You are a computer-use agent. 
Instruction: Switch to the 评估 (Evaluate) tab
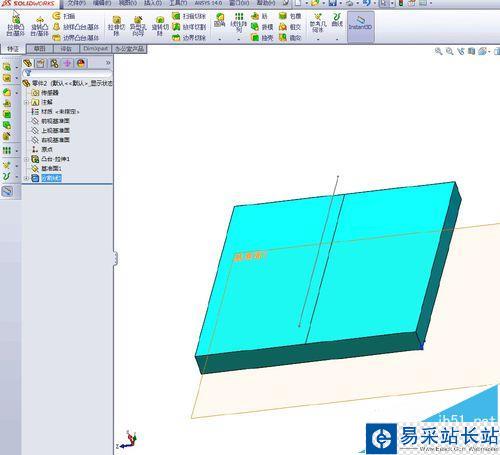pos(66,49)
